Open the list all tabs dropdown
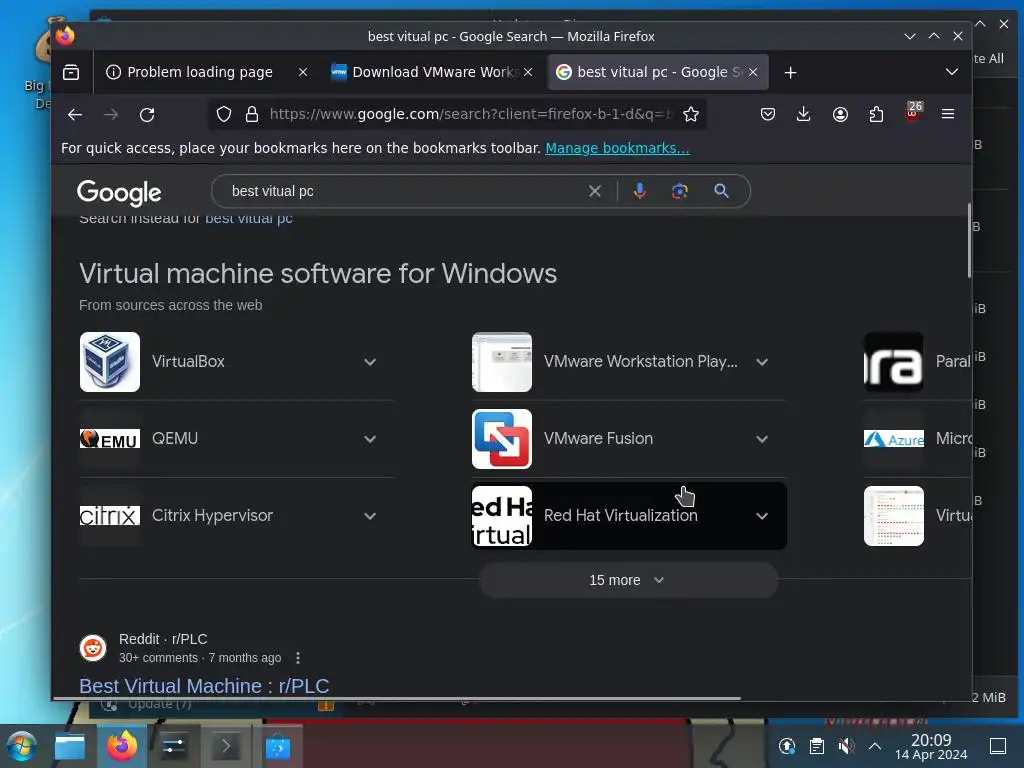Viewport: 1024px width, 768px height. [952, 72]
